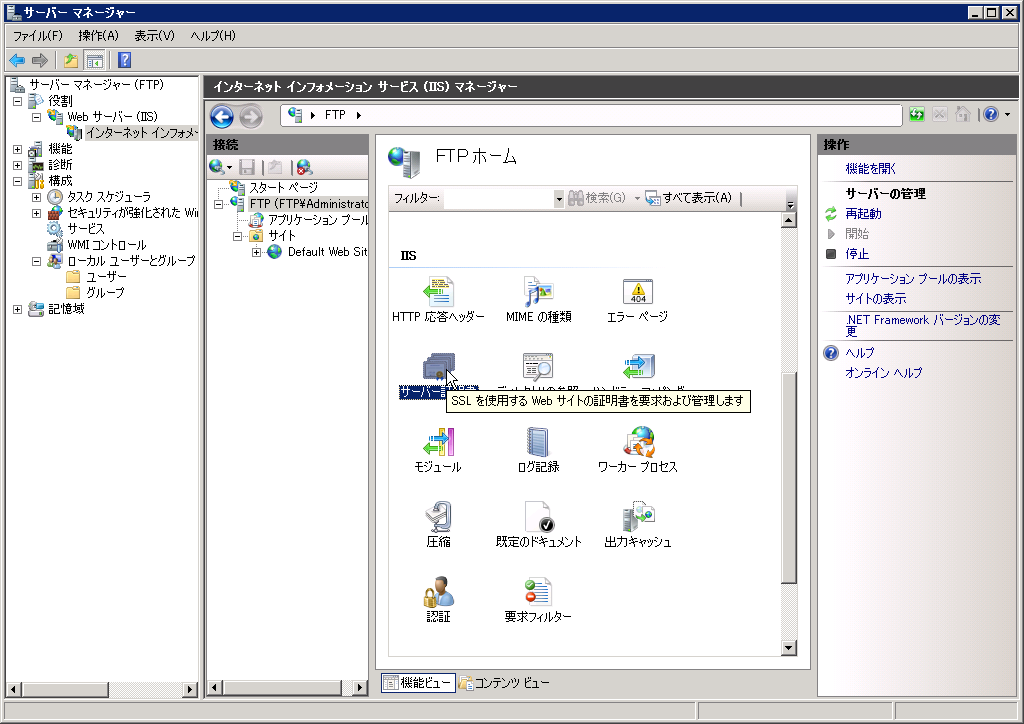Select the グループ folder in tree
Viewport: 1024px width, 724px height.
point(105,293)
